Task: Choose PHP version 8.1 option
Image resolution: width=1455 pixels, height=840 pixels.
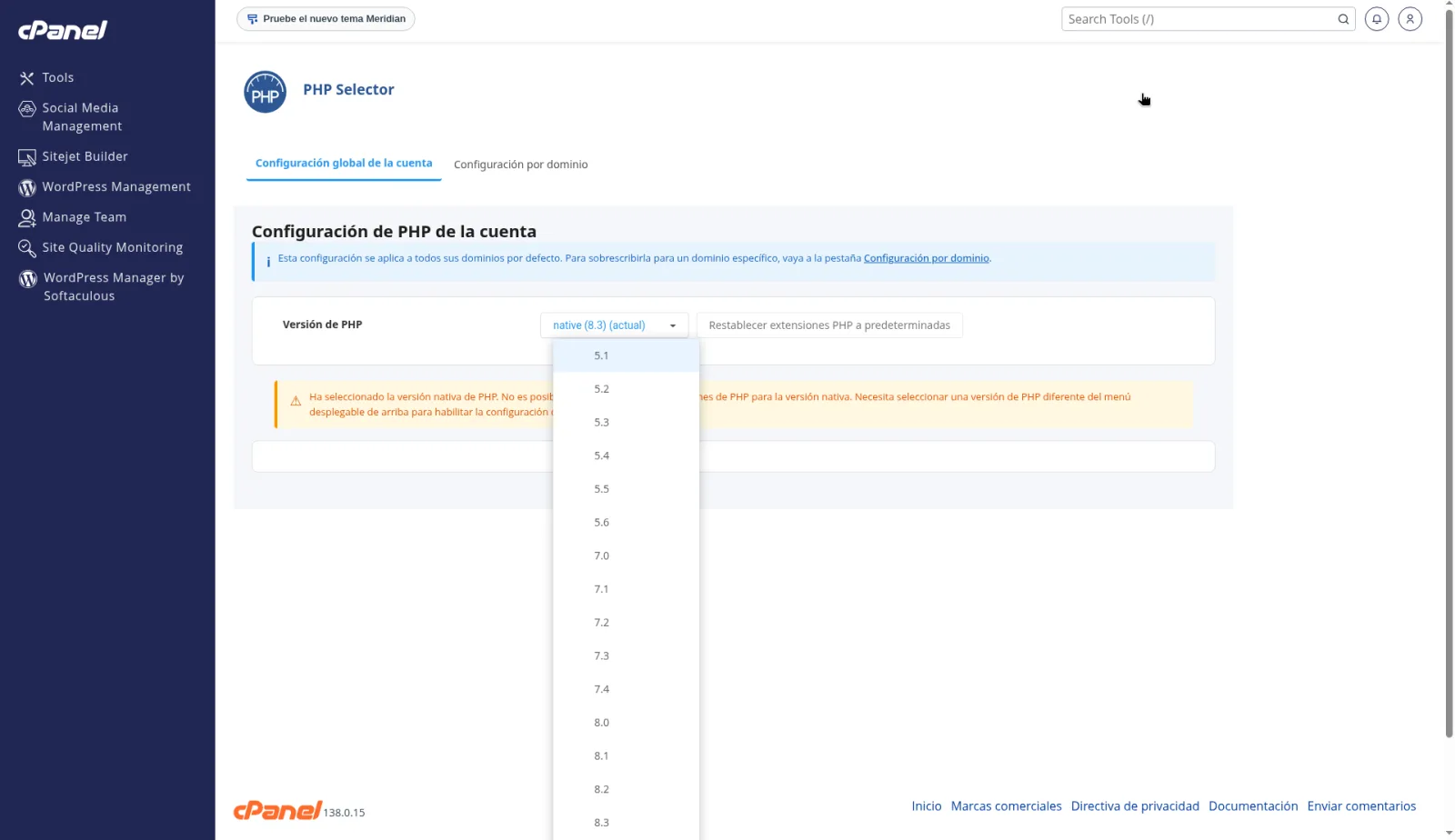Action: (626, 755)
